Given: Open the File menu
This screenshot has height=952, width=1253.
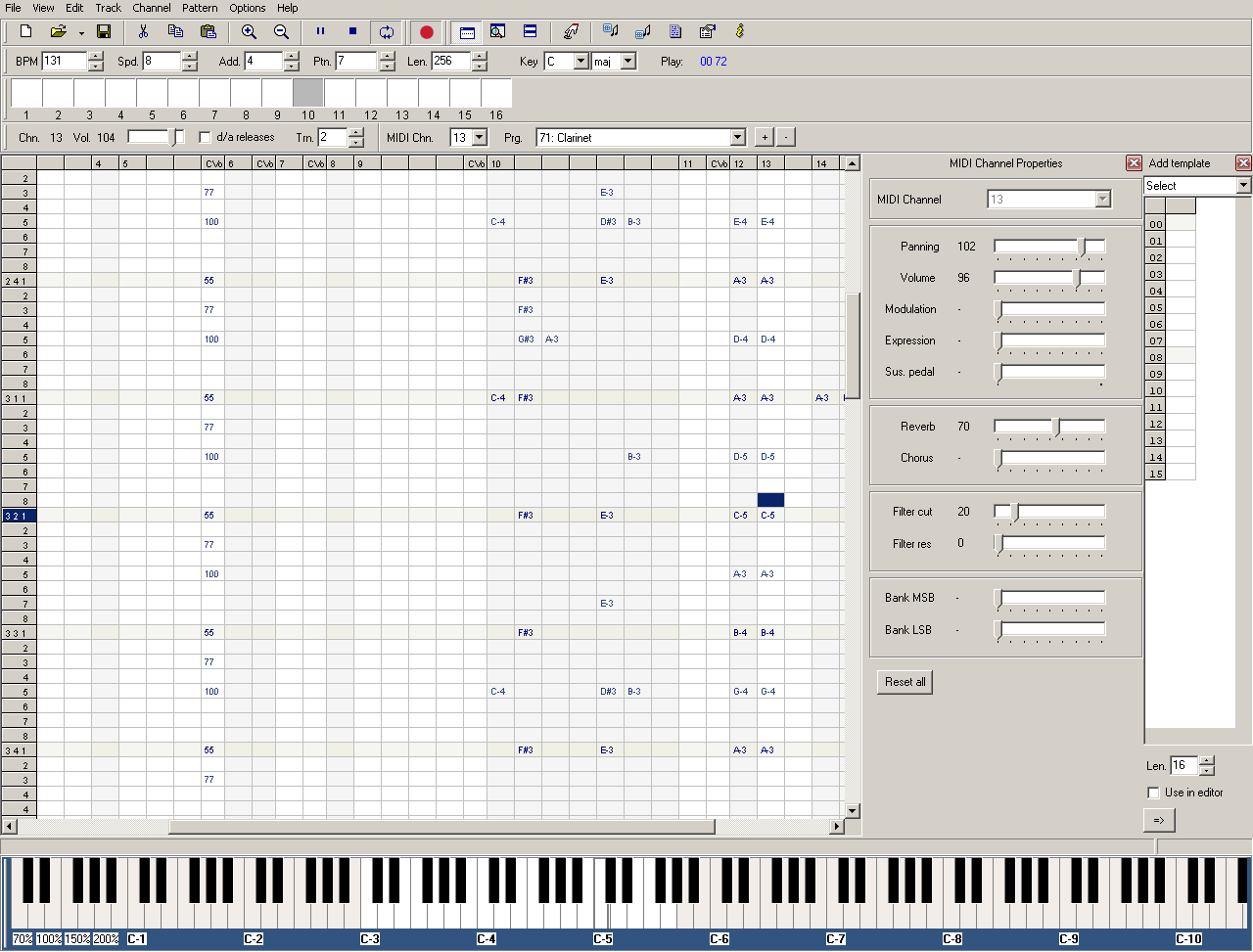Looking at the screenshot, I should pos(13,8).
